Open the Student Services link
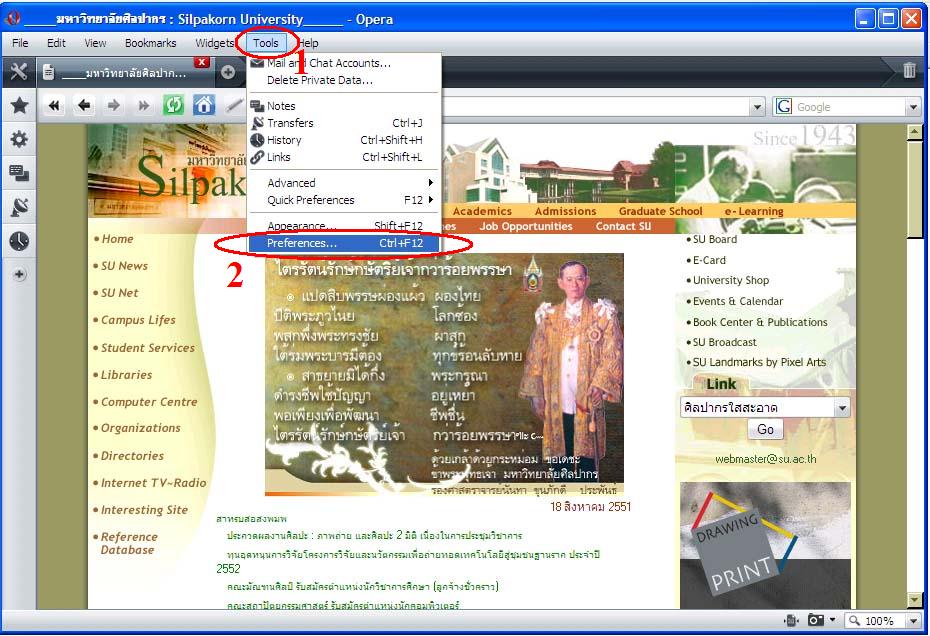Image resolution: width=930 pixels, height=636 pixels. pyautogui.click(x=148, y=348)
